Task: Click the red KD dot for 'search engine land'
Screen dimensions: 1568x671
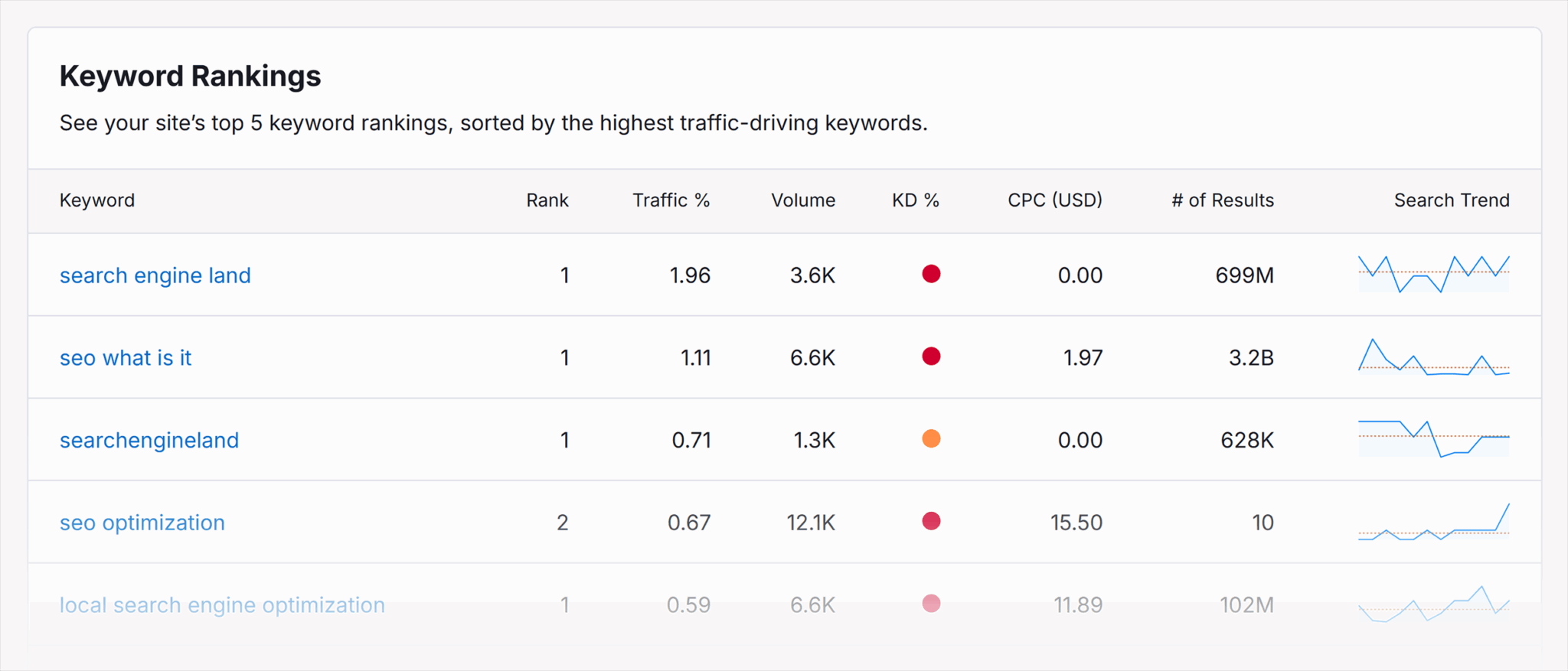Action: [x=931, y=274]
